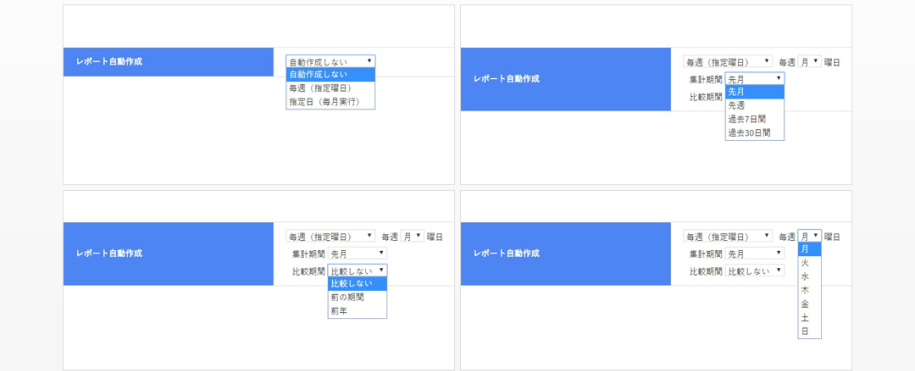This screenshot has width=915, height=371.
Task: Select 先週 in the 集計期間 list
Action: pos(755,106)
